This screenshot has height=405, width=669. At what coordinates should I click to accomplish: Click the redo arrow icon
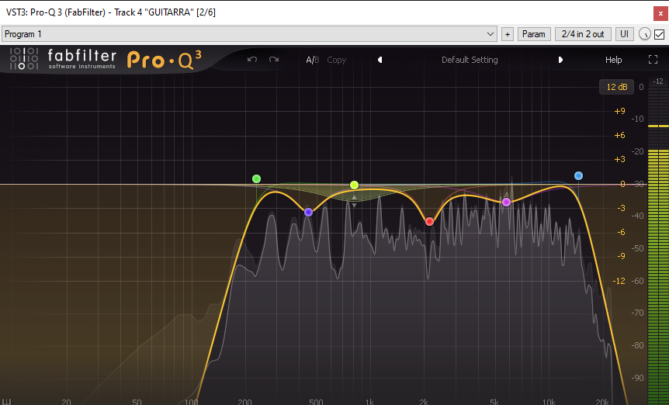[274, 60]
